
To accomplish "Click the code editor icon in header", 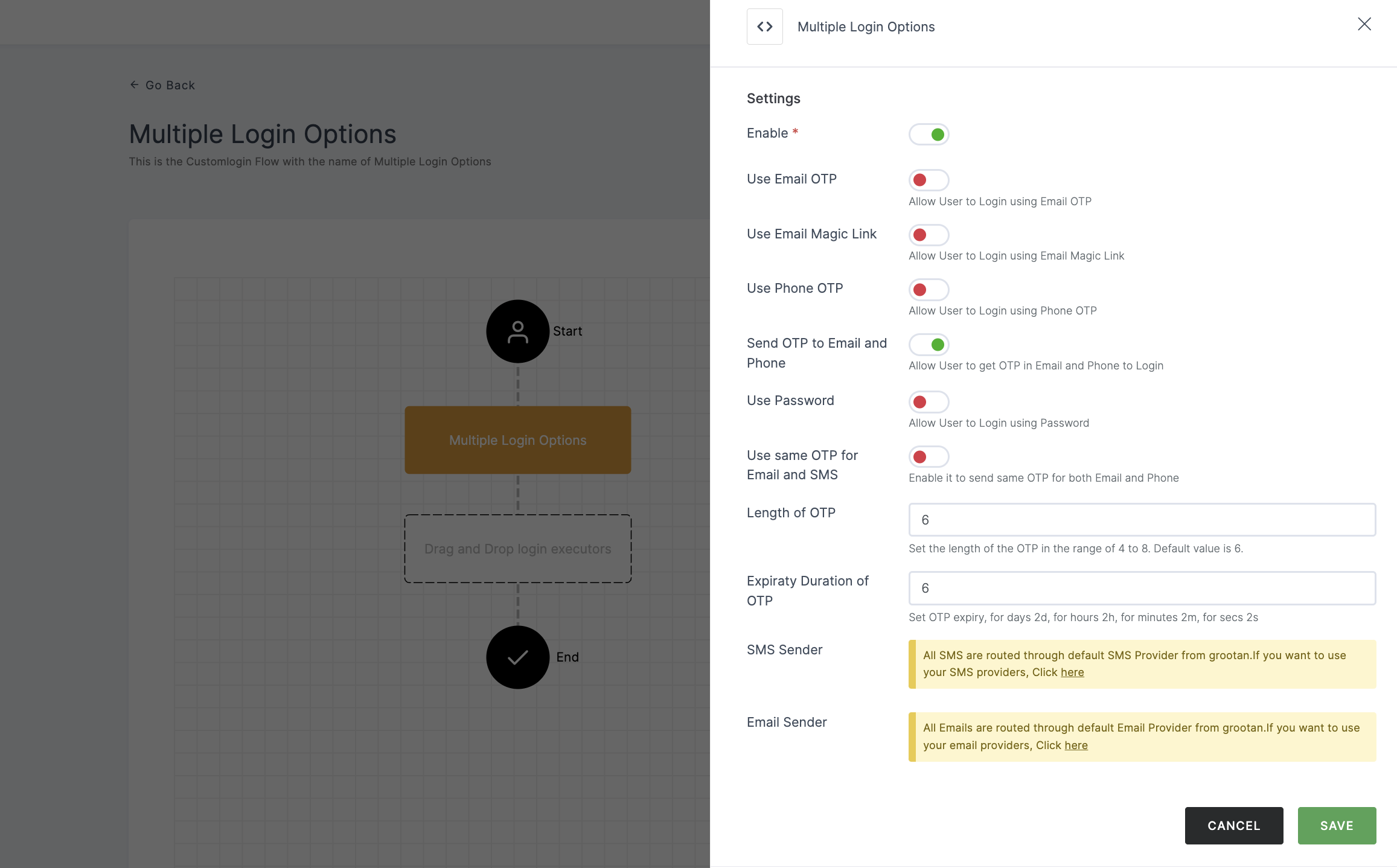I will point(764,26).
